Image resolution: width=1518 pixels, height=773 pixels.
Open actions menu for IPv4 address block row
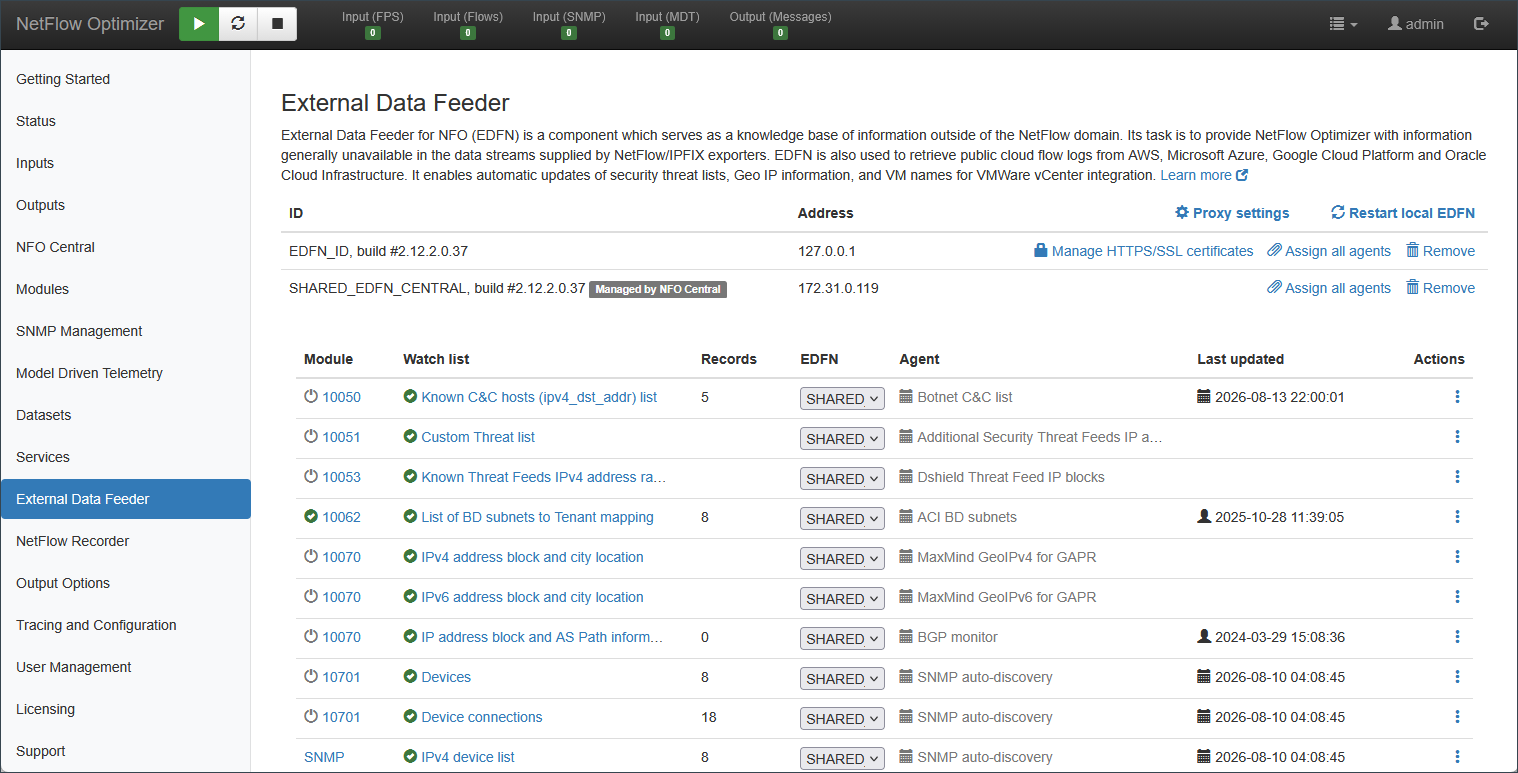[1457, 557]
